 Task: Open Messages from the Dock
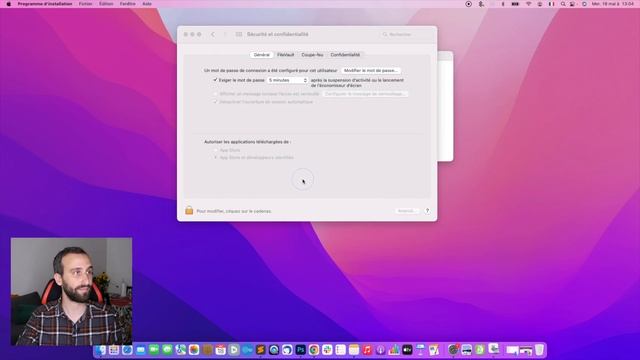point(167,350)
